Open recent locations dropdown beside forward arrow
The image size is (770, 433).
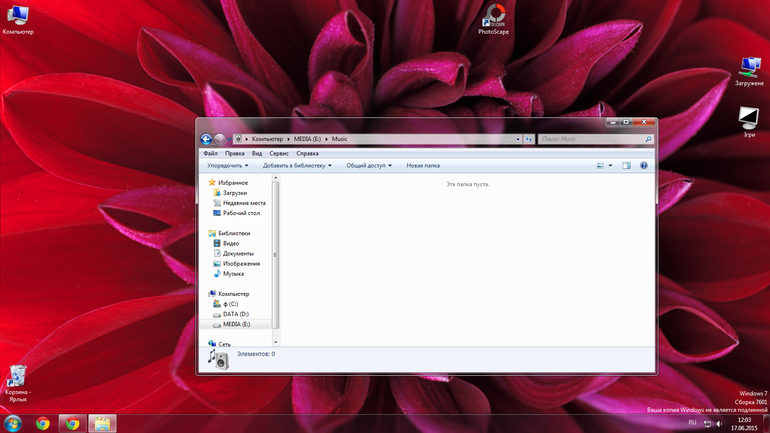coord(229,139)
